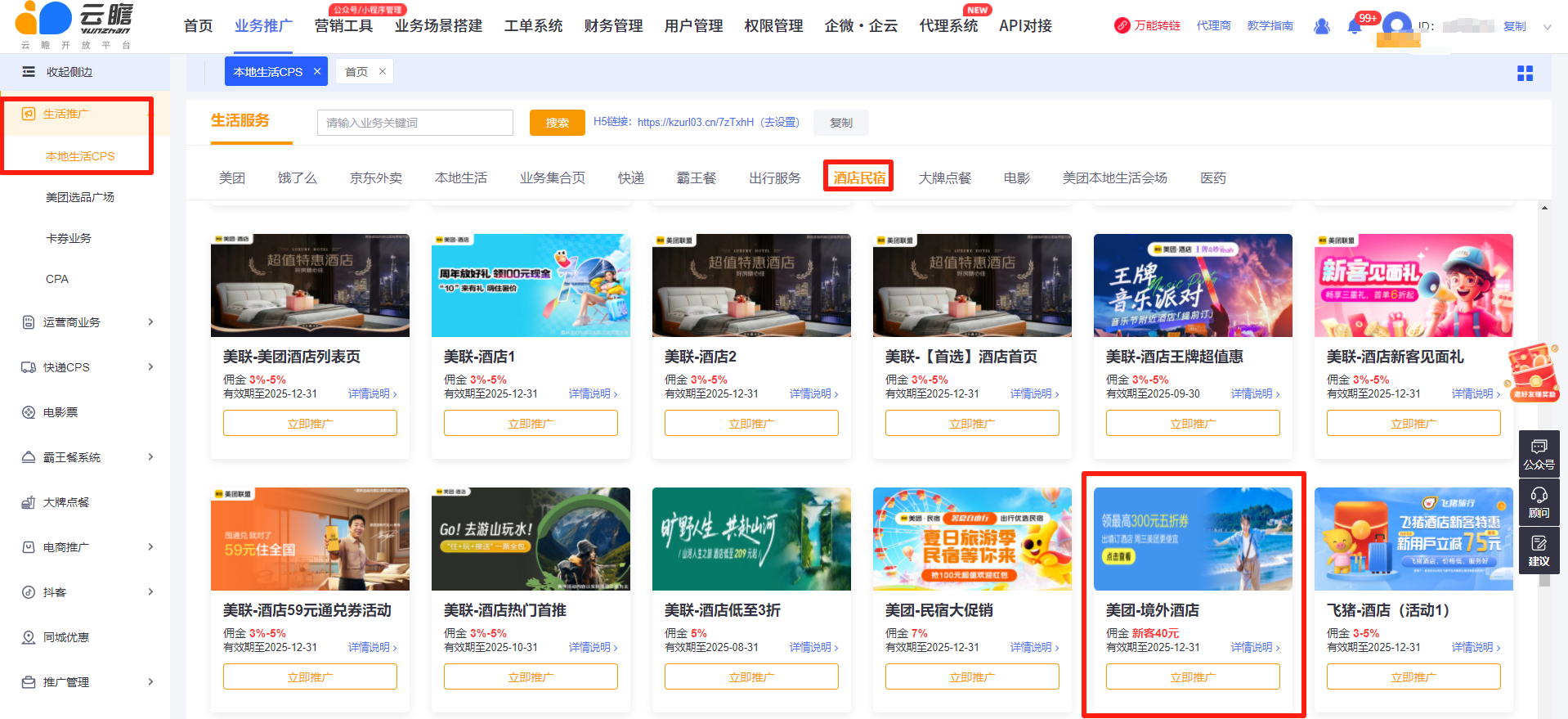Click the red envelope floating promo icon
The width and height of the screenshot is (1568, 719).
1534,372
